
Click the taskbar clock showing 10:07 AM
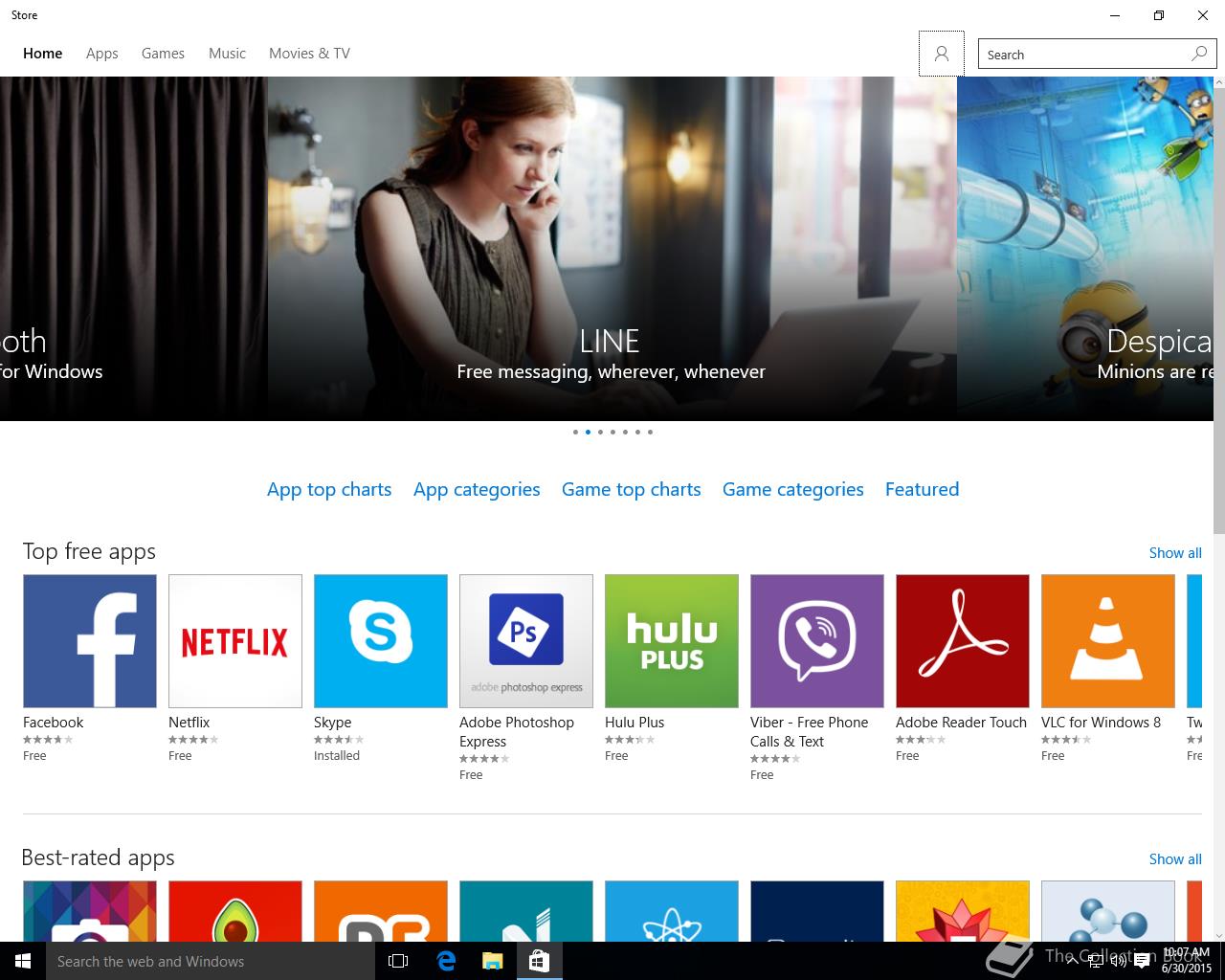coord(1187,961)
